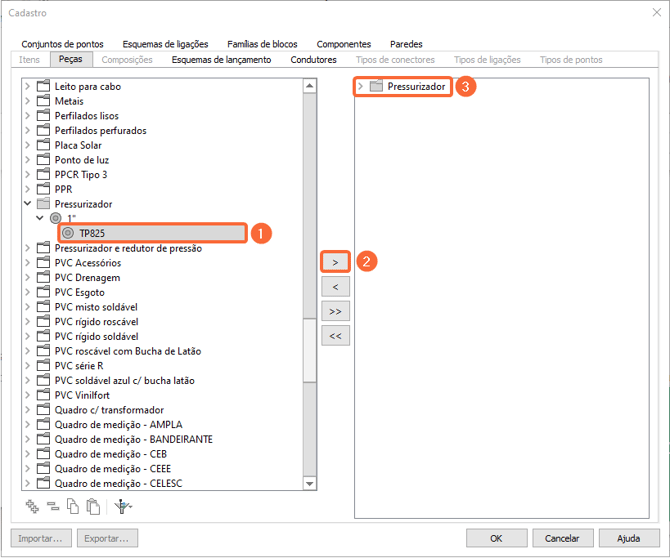670x558 pixels.
Task: Move selected item right with > button
Action: click(x=335, y=261)
